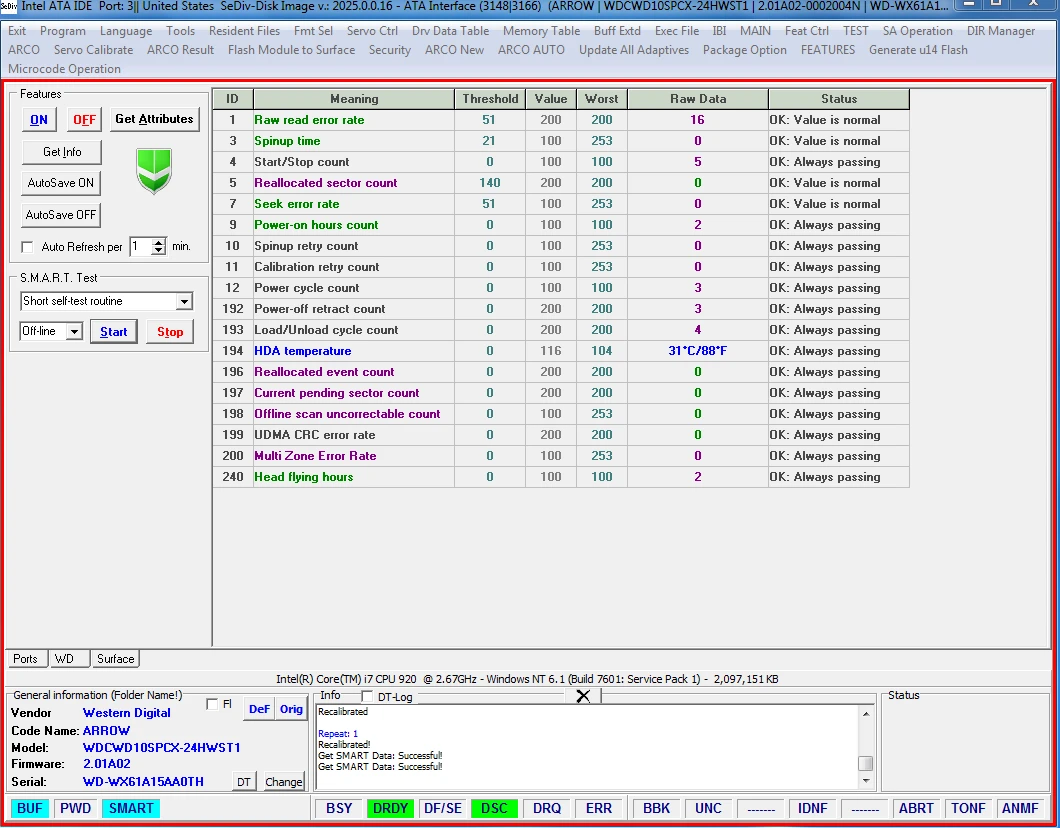
Task: Open the Resident Files menu
Action: 244,31
